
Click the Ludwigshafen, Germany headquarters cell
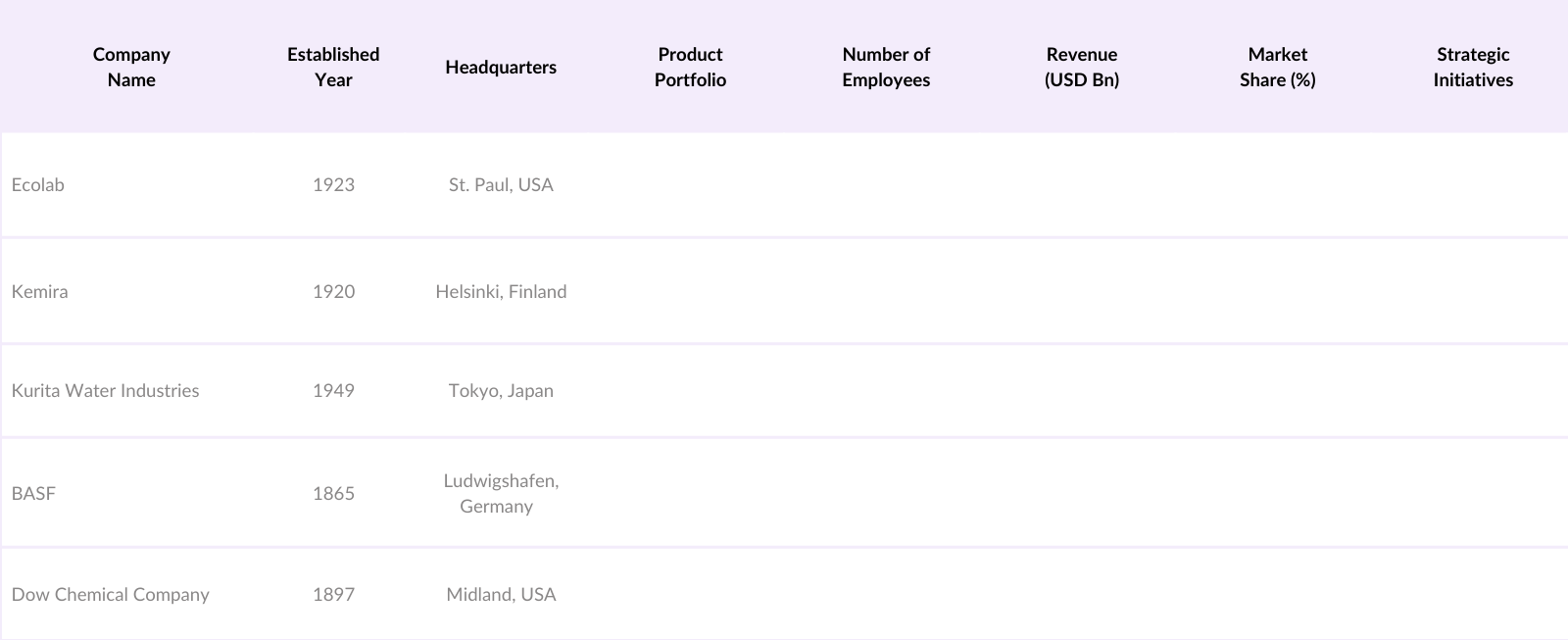[500, 493]
